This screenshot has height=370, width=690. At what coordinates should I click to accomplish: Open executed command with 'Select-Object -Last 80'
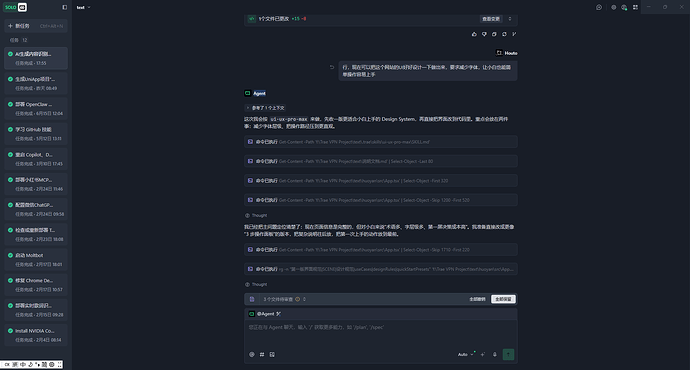(x=381, y=161)
